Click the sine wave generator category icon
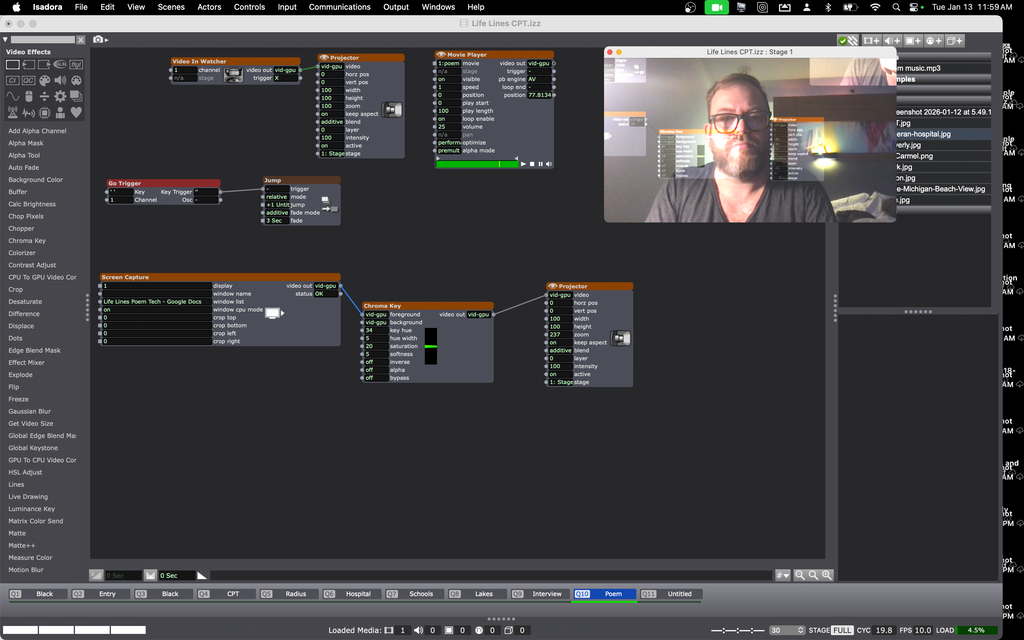The width and height of the screenshot is (1024, 640). (x=13, y=96)
